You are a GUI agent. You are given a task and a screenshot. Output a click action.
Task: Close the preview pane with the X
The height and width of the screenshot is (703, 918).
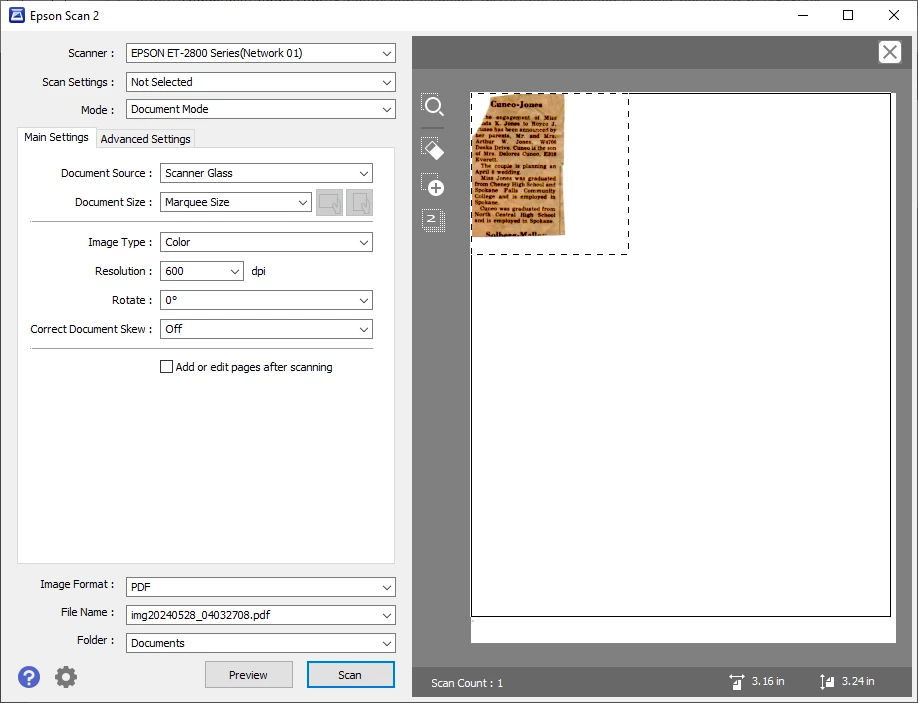[x=889, y=52]
